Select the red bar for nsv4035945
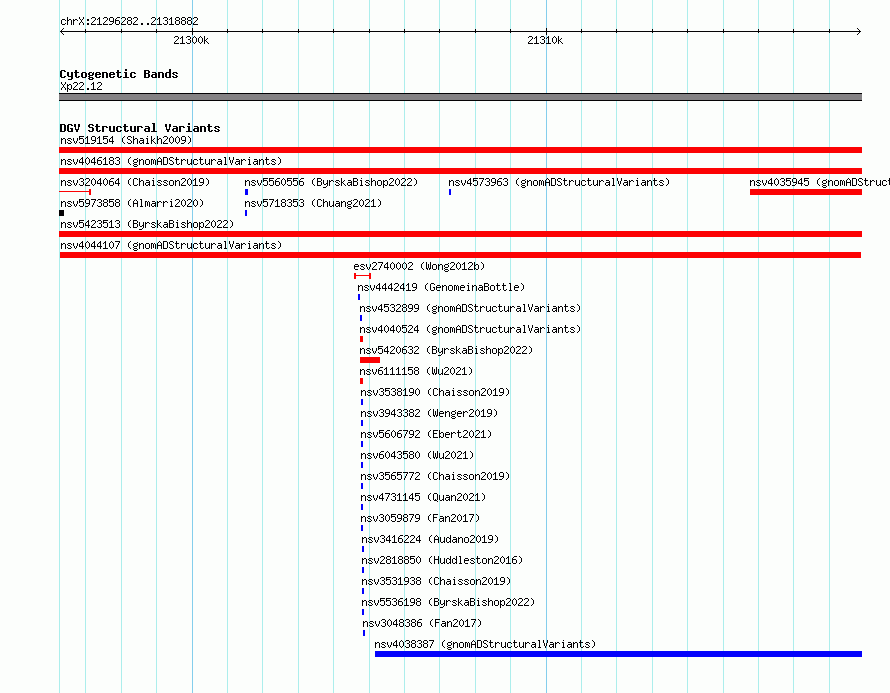Viewport: 890px width, 693px height. [805, 192]
